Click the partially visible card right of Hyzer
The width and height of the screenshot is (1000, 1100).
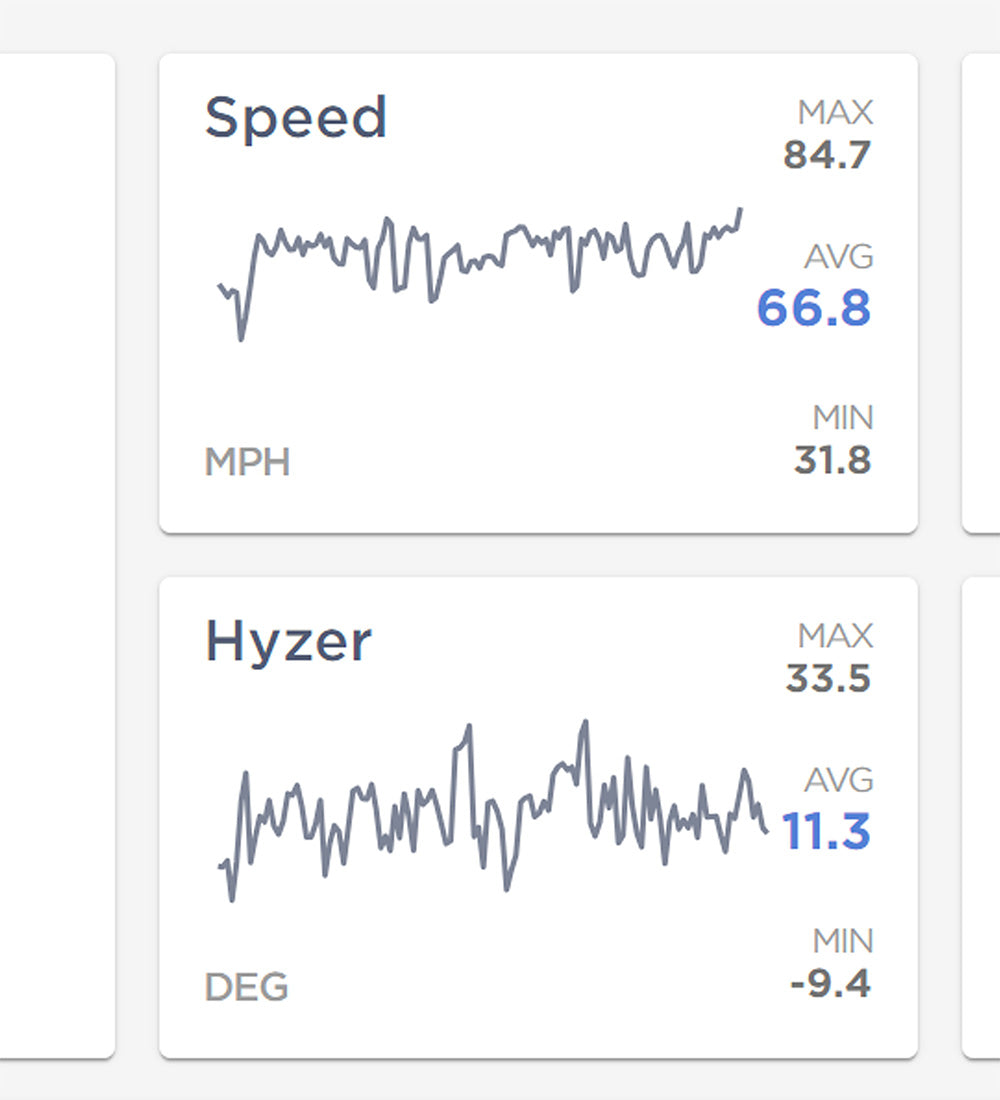pos(981,817)
